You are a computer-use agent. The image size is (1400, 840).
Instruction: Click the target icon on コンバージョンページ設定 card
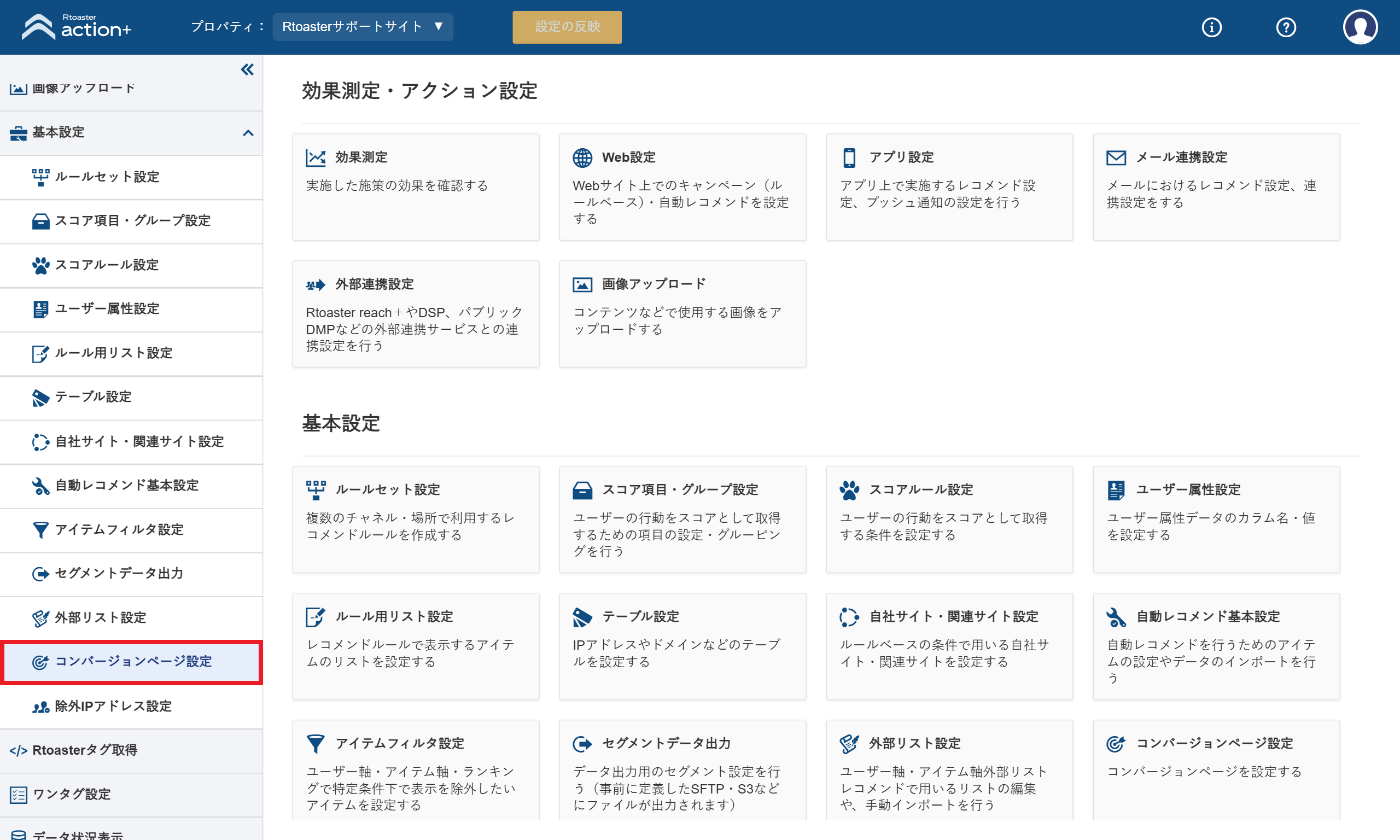1116,744
